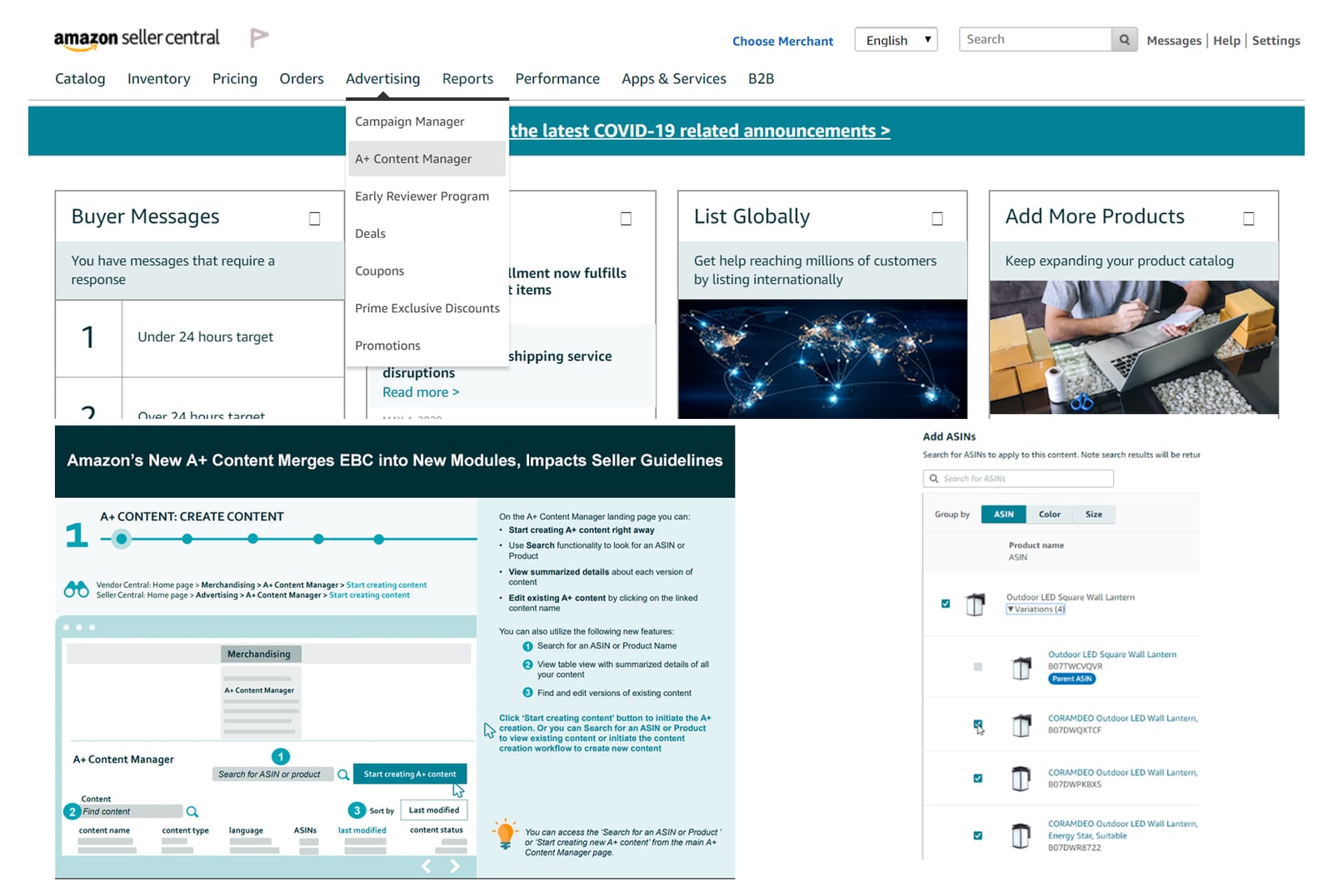This screenshot has width=1333, height=896.
Task: Open the Reports navigation menu
Action: point(467,78)
